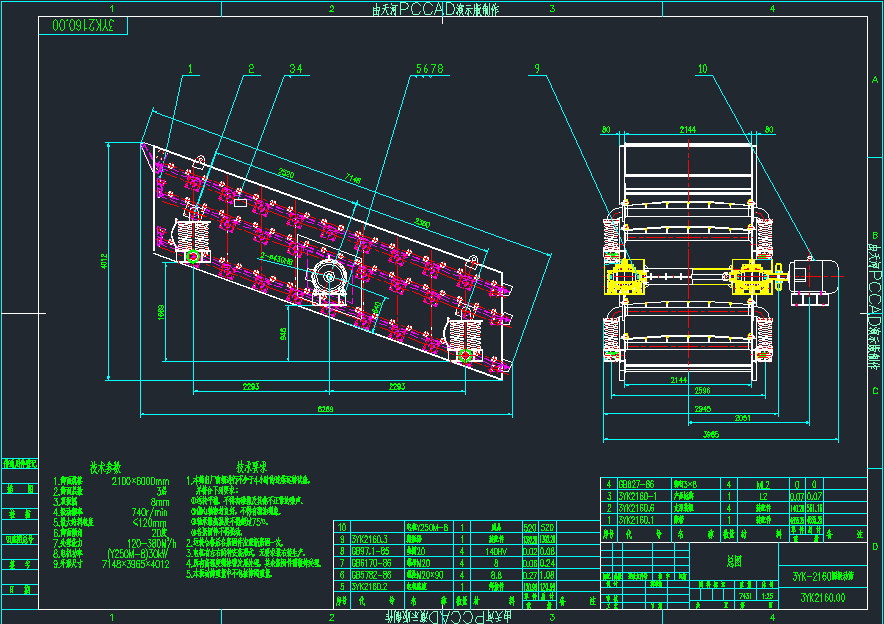Select the 3965 overall width dimension
Viewport: 884px width, 624px height.
711,435
